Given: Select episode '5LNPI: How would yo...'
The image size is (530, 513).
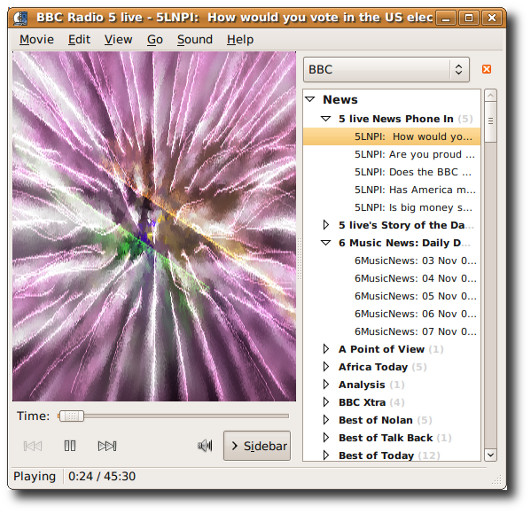Looking at the screenshot, I should (x=391, y=137).
